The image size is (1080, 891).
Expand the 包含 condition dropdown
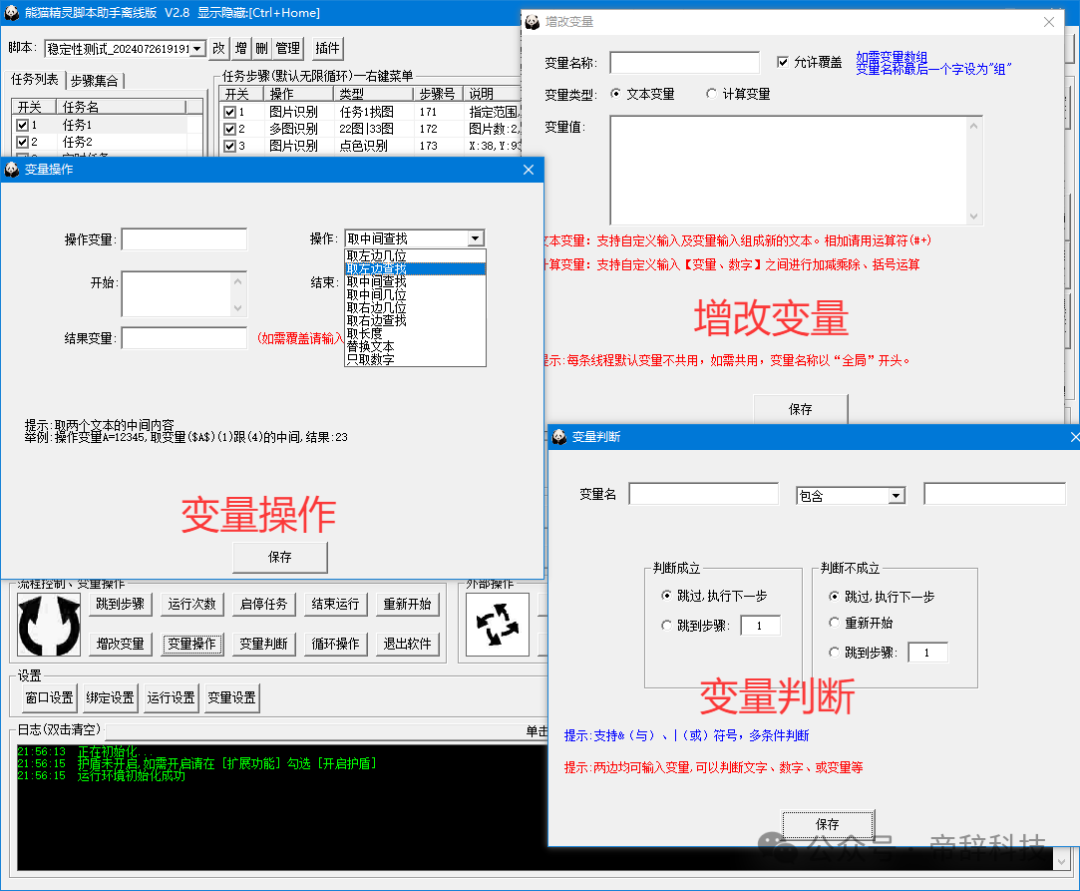pyautogui.click(x=896, y=495)
